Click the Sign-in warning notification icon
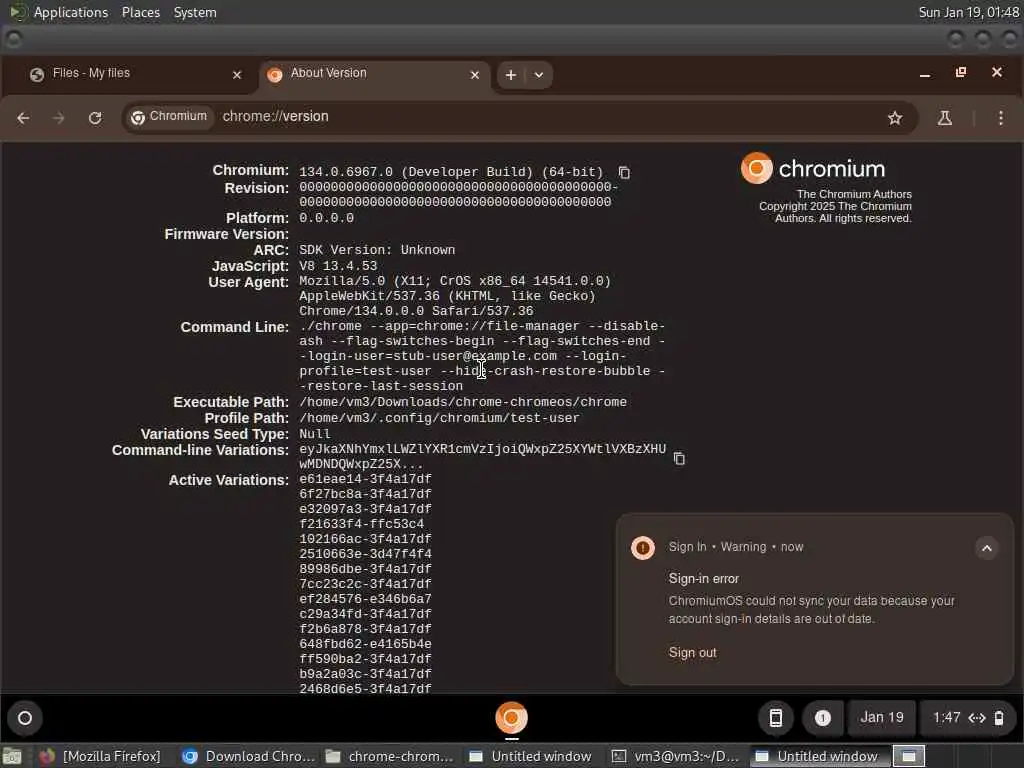This screenshot has height=768, width=1024. tap(643, 547)
